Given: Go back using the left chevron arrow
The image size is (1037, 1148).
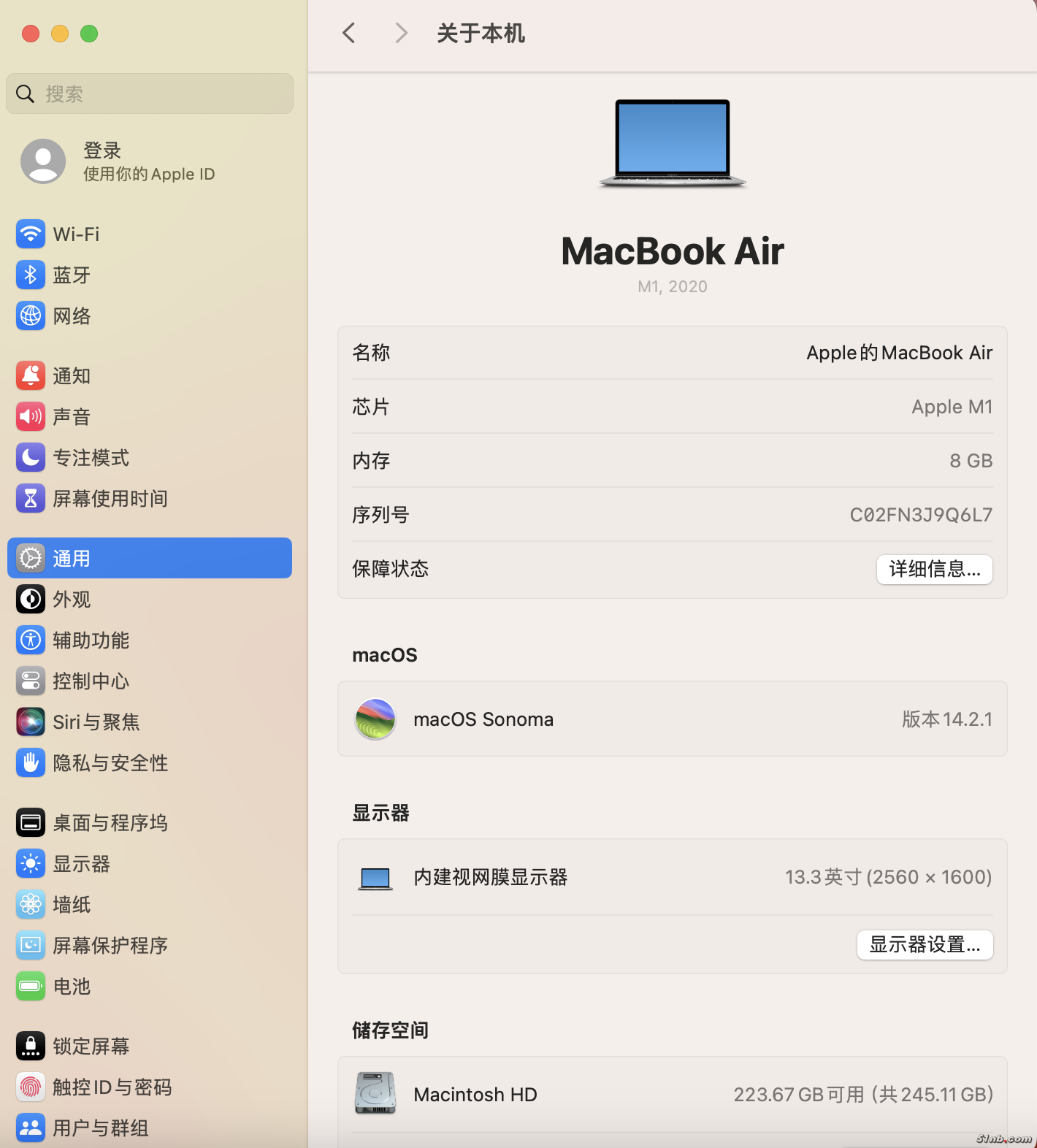Looking at the screenshot, I should click(x=349, y=33).
